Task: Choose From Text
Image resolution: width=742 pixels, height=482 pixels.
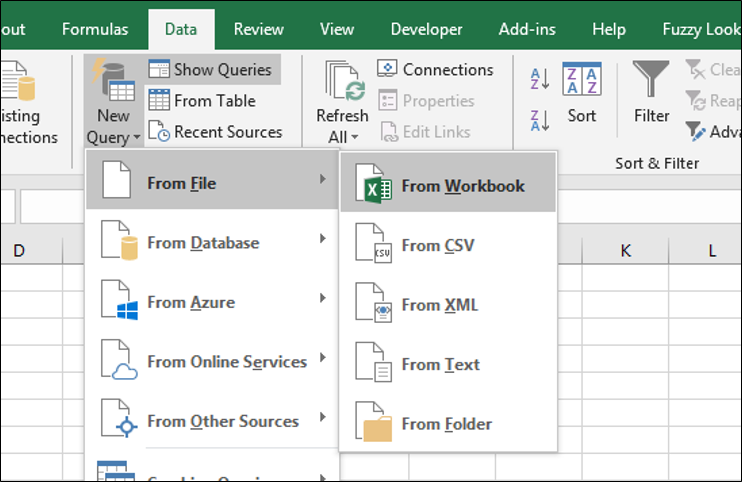Action: [448, 364]
